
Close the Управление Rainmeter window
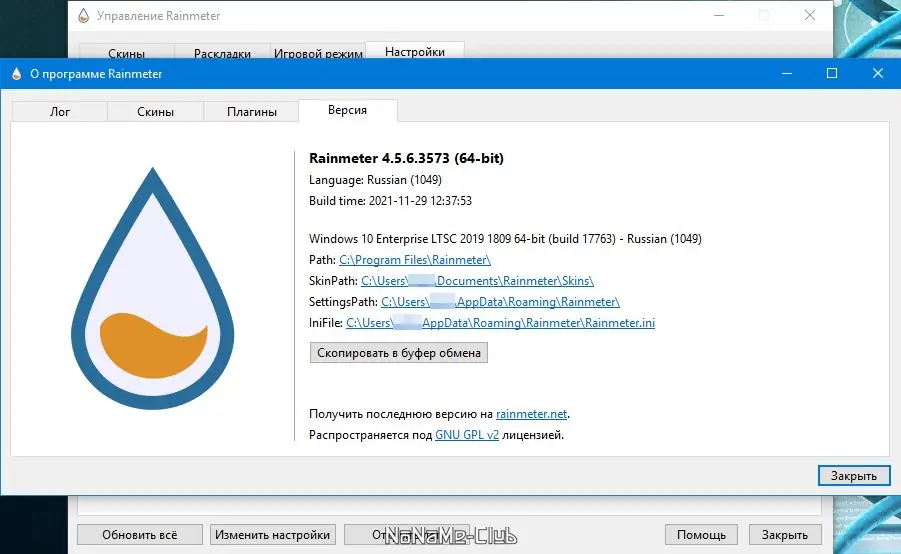click(x=810, y=16)
